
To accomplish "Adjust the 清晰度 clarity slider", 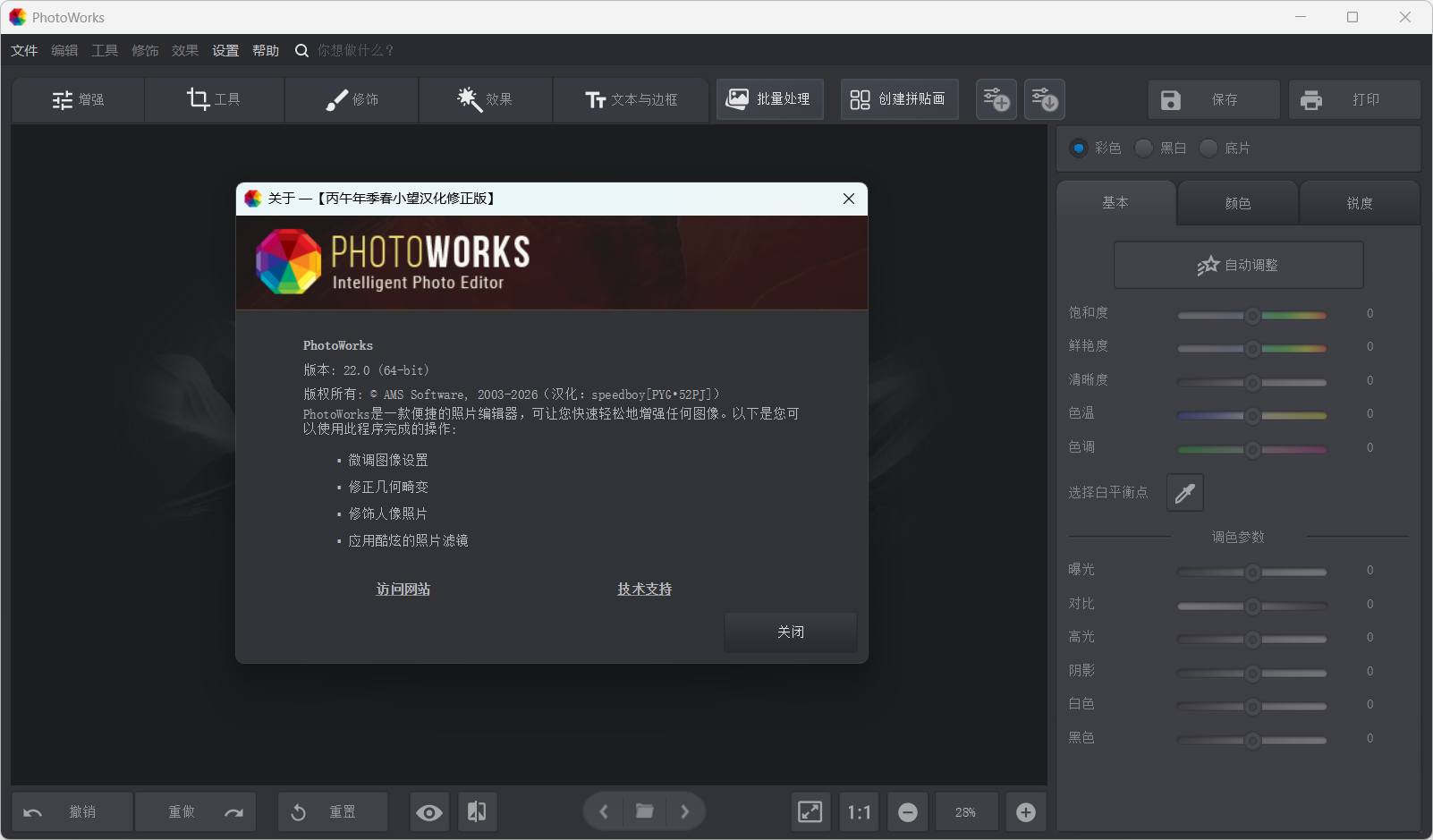I will coord(1252,382).
